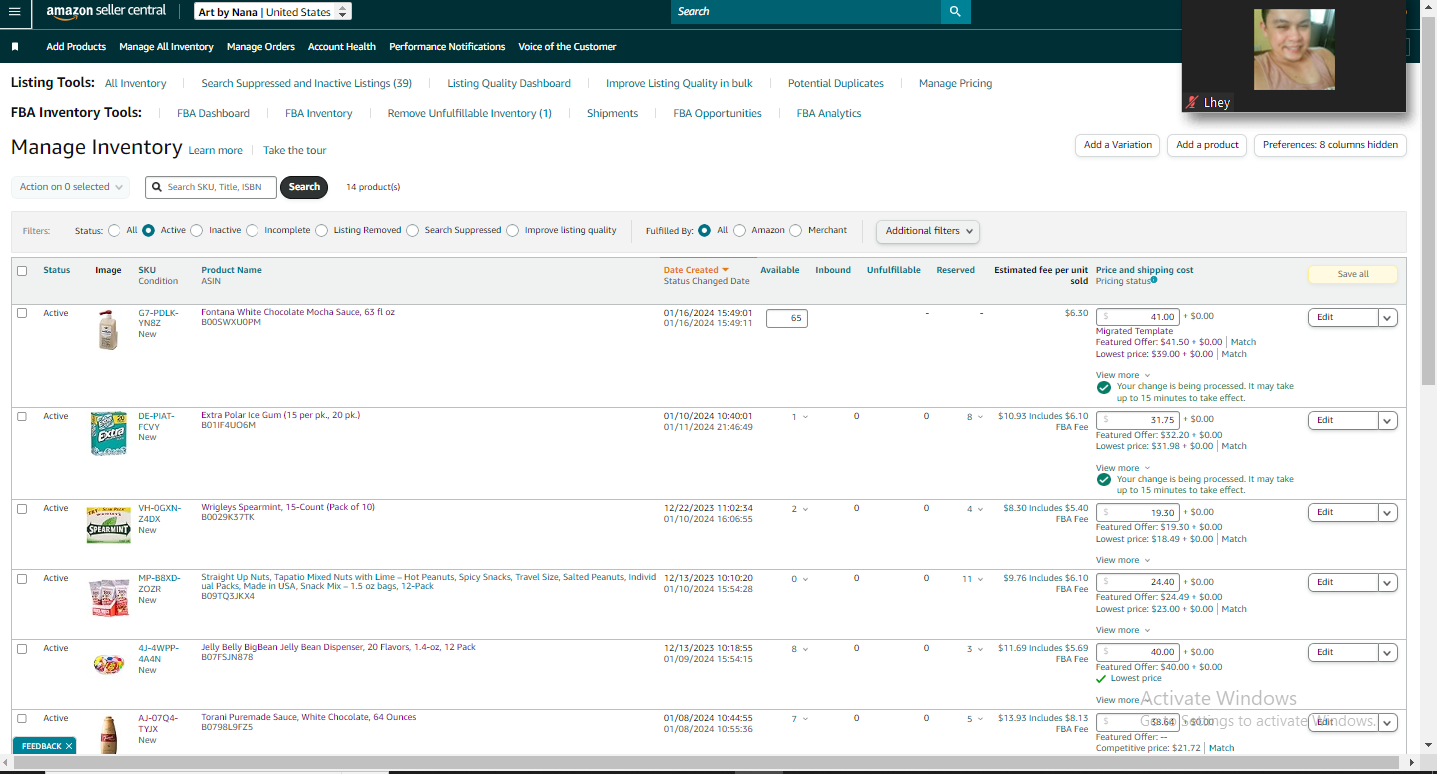Click the Take the tour link
Viewport: 1437px width, 774px height.
pyautogui.click(x=295, y=151)
